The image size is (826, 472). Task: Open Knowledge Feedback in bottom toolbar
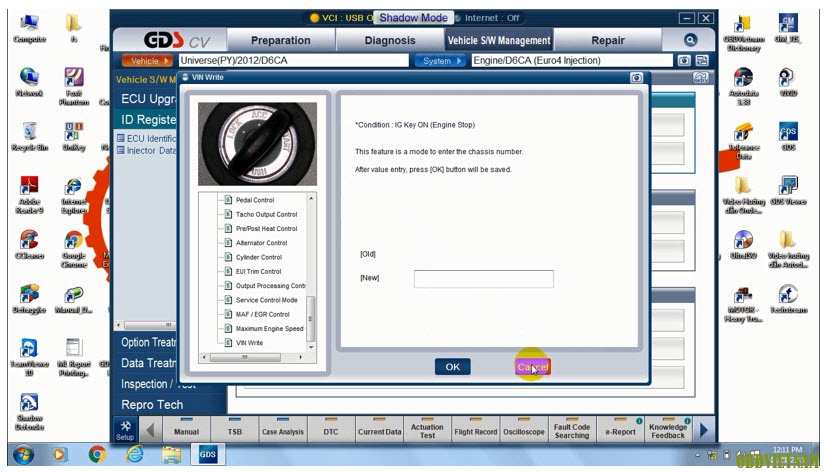668,430
